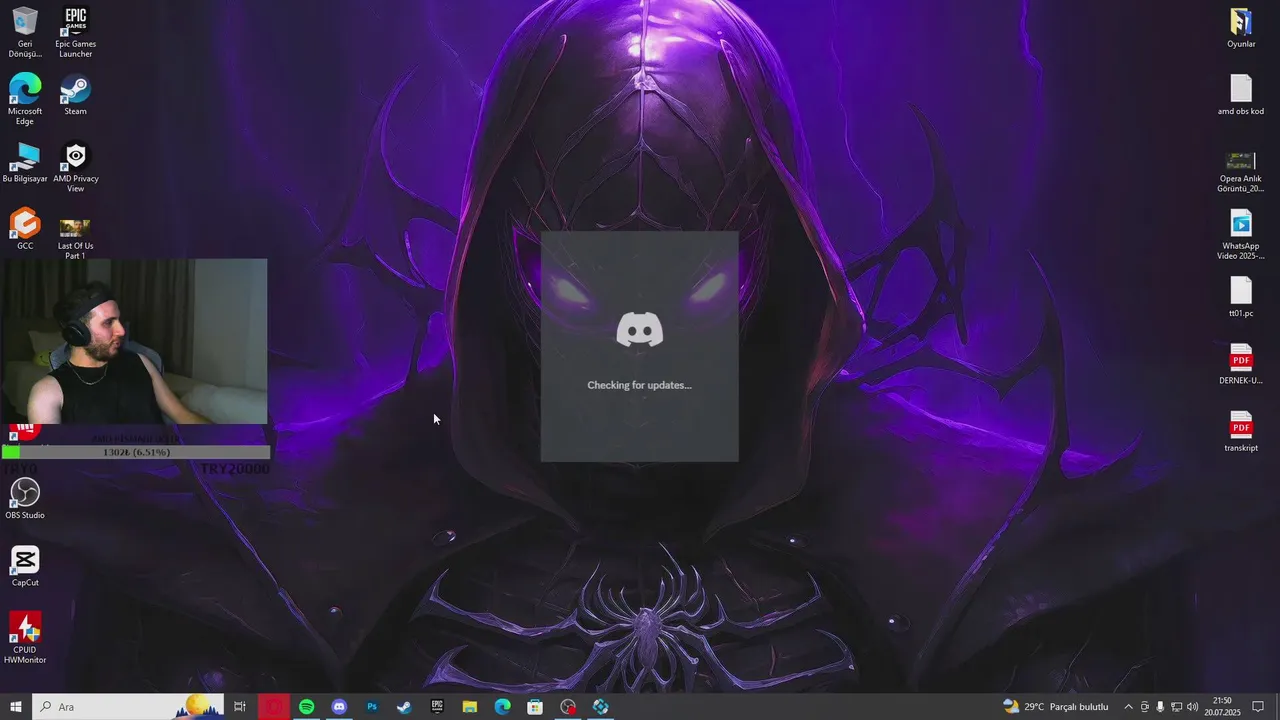The height and width of the screenshot is (720, 1280).
Task: Select the AMD Privacy View shortcut
Action: (75, 167)
